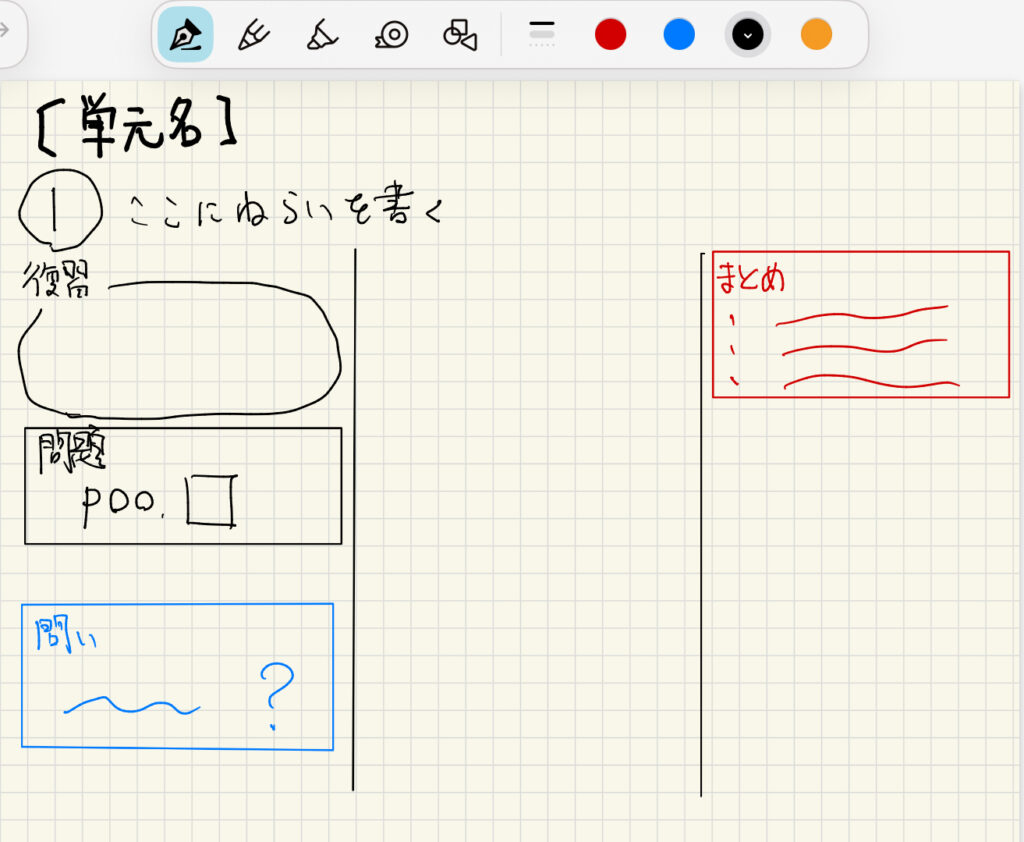1024x842 pixels.
Task: Open the stroke thickness selector
Action: pyautogui.click(x=541, y=35)
